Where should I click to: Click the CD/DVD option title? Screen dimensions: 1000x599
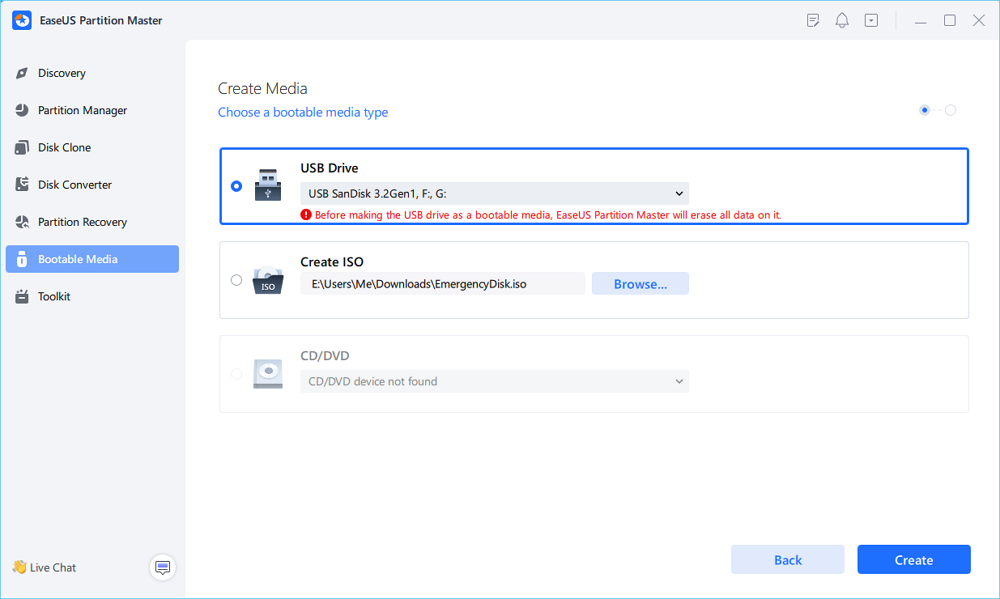[x=325, y=355]
